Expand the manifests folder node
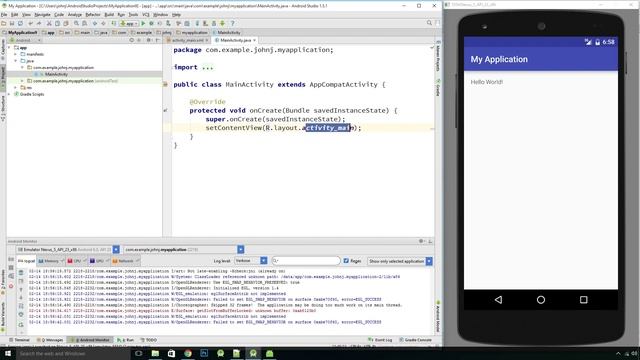Image resolution: width=640 pixels, height=360 pixels. pos(16,54)
